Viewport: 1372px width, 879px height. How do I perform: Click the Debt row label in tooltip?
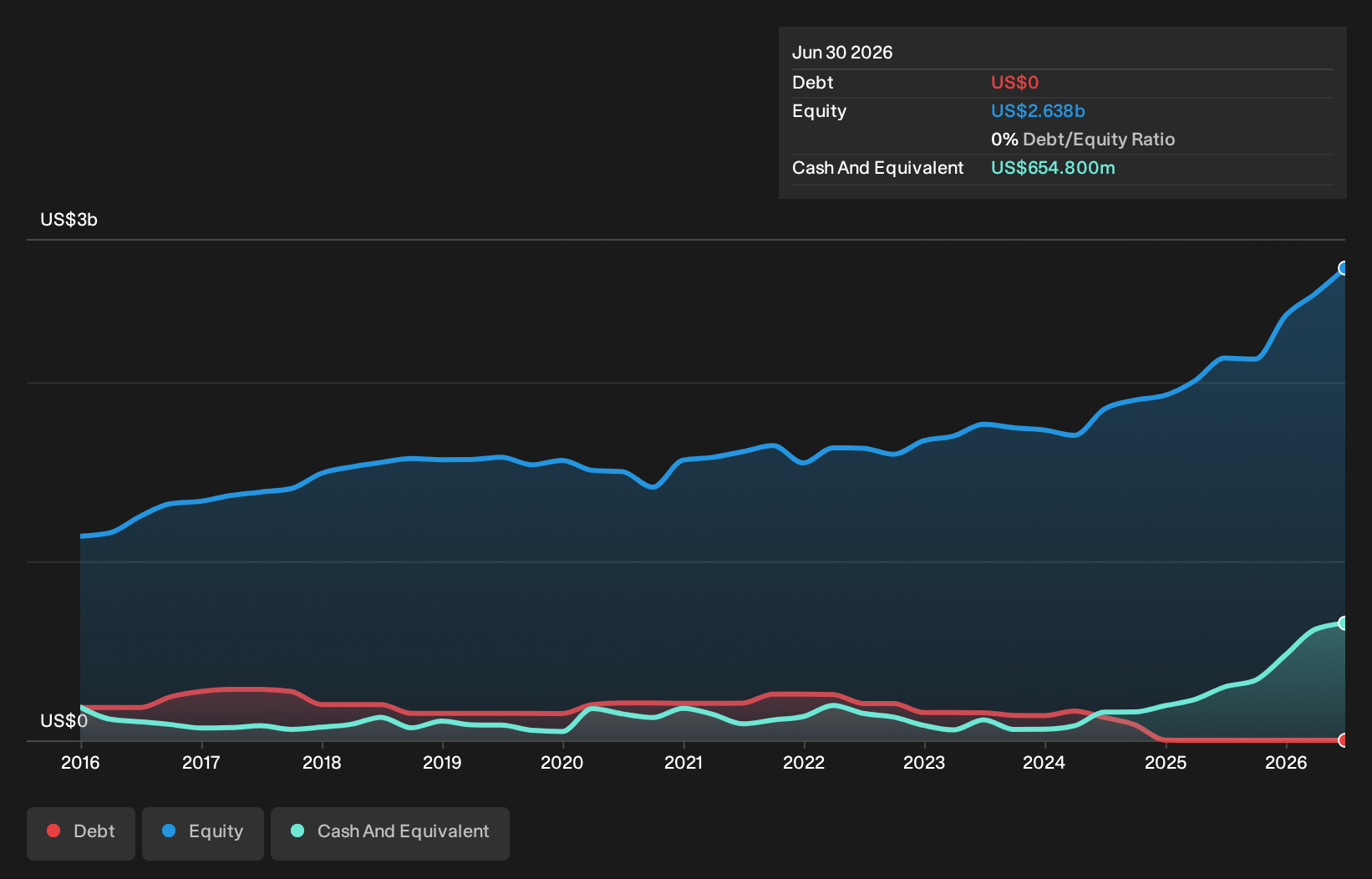813,83
